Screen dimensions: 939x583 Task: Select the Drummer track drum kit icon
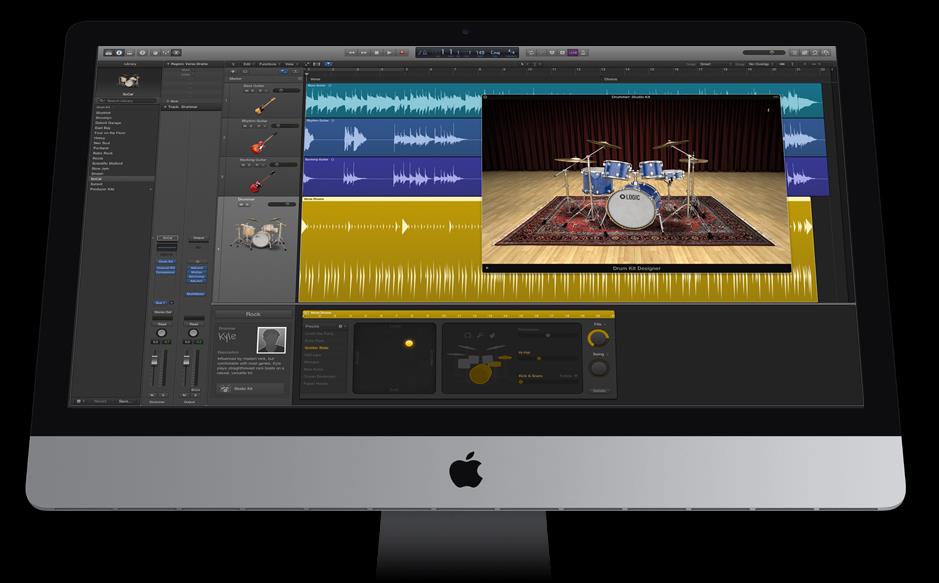point(259,233)
